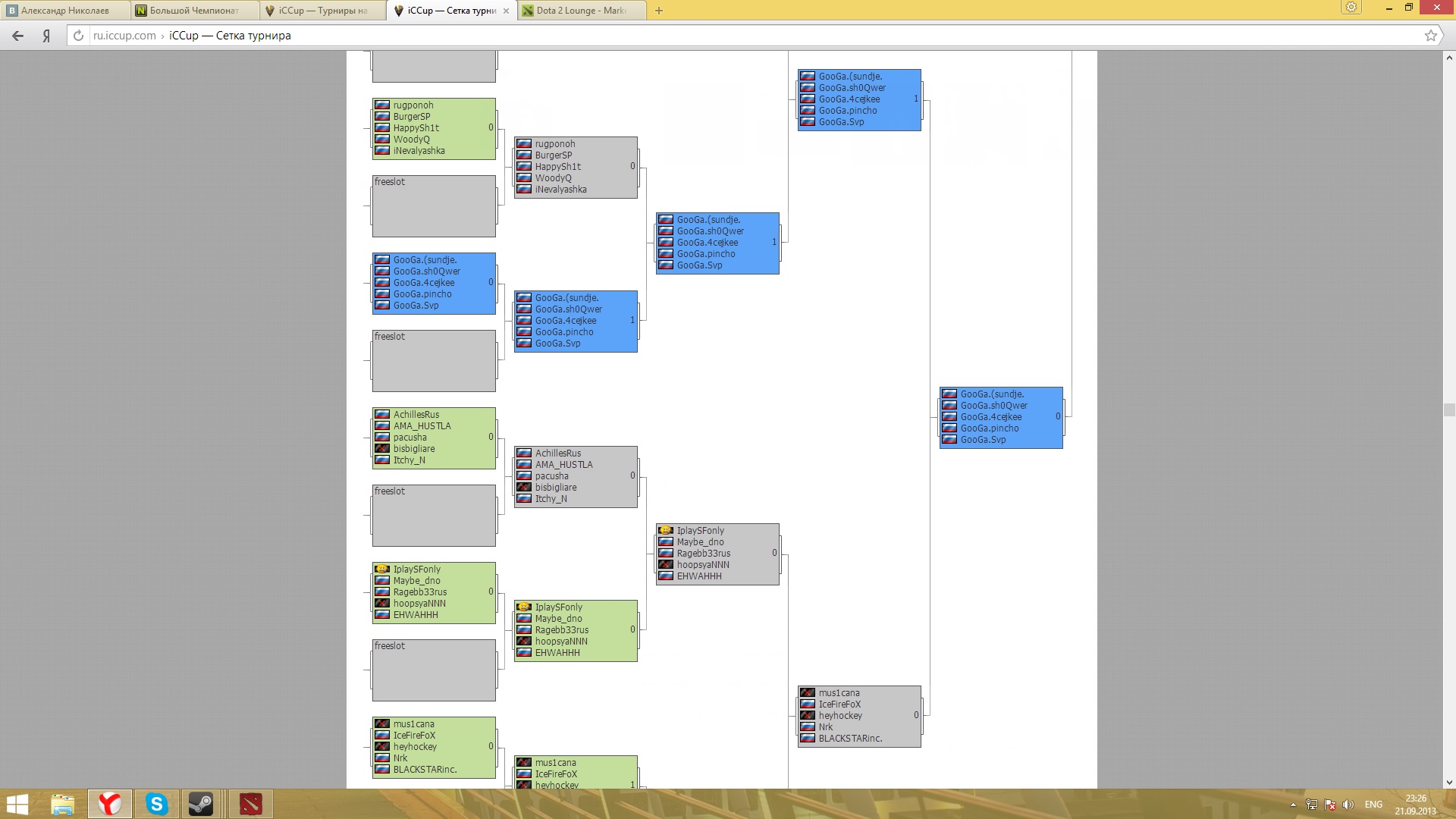Switch to Большой Чемпионат tab

193,11
